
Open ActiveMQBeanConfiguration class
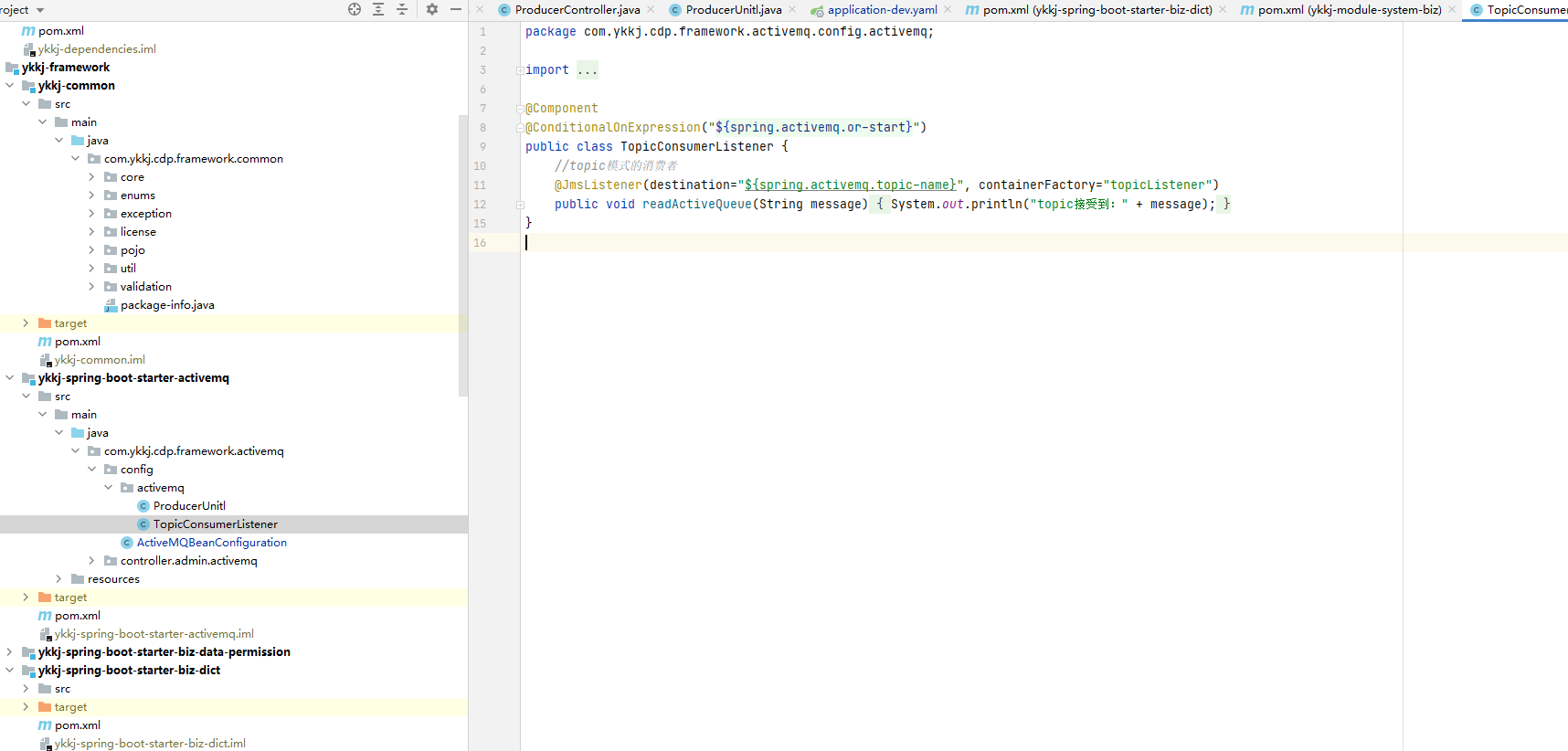pos(212,542)
